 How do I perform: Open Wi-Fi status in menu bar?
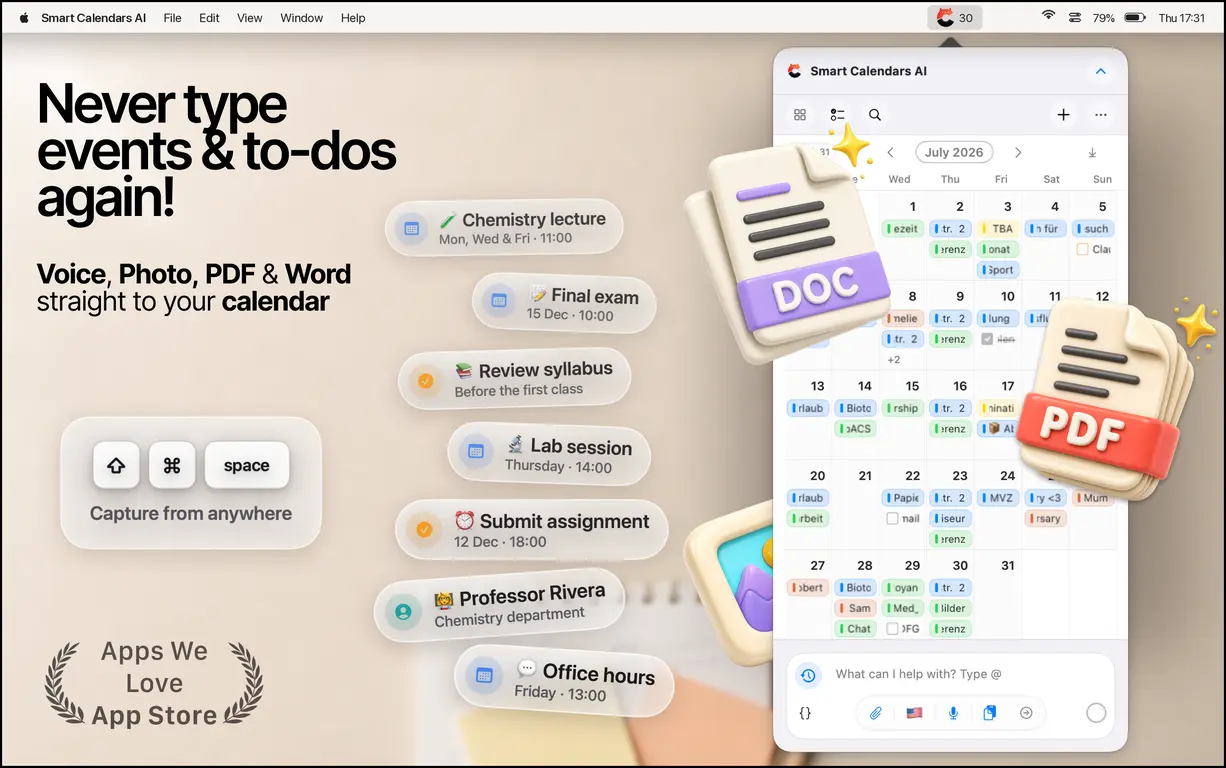1048,17
